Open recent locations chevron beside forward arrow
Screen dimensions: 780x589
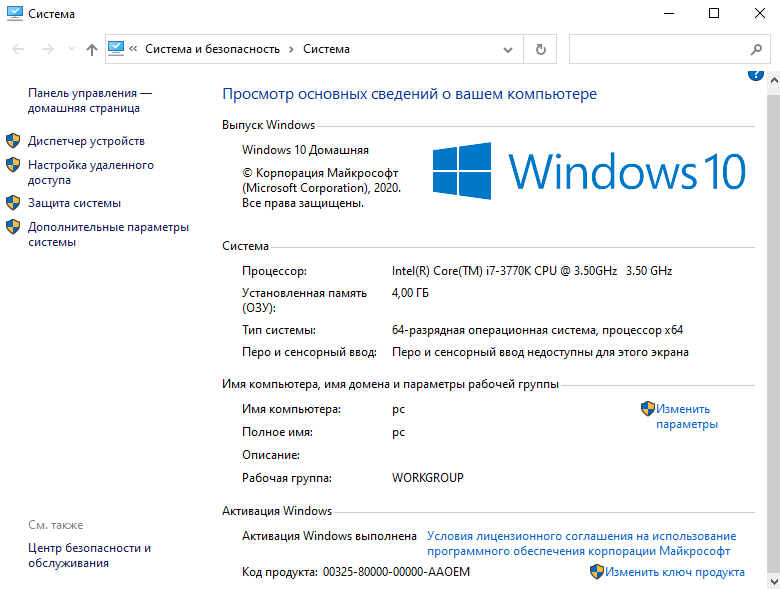[x=71, y=49]
